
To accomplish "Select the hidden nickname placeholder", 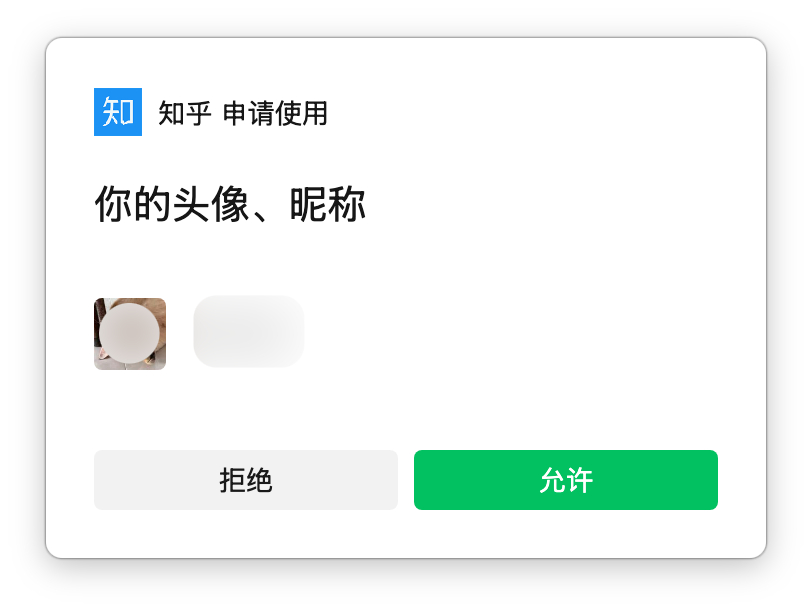I will 249,331.
